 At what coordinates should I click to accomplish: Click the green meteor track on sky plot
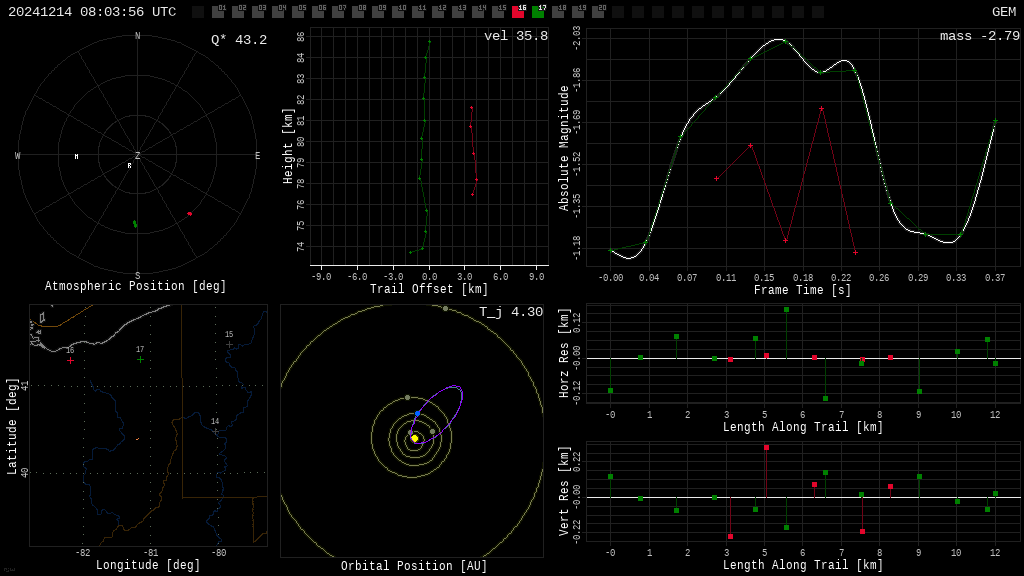(135, 224)
